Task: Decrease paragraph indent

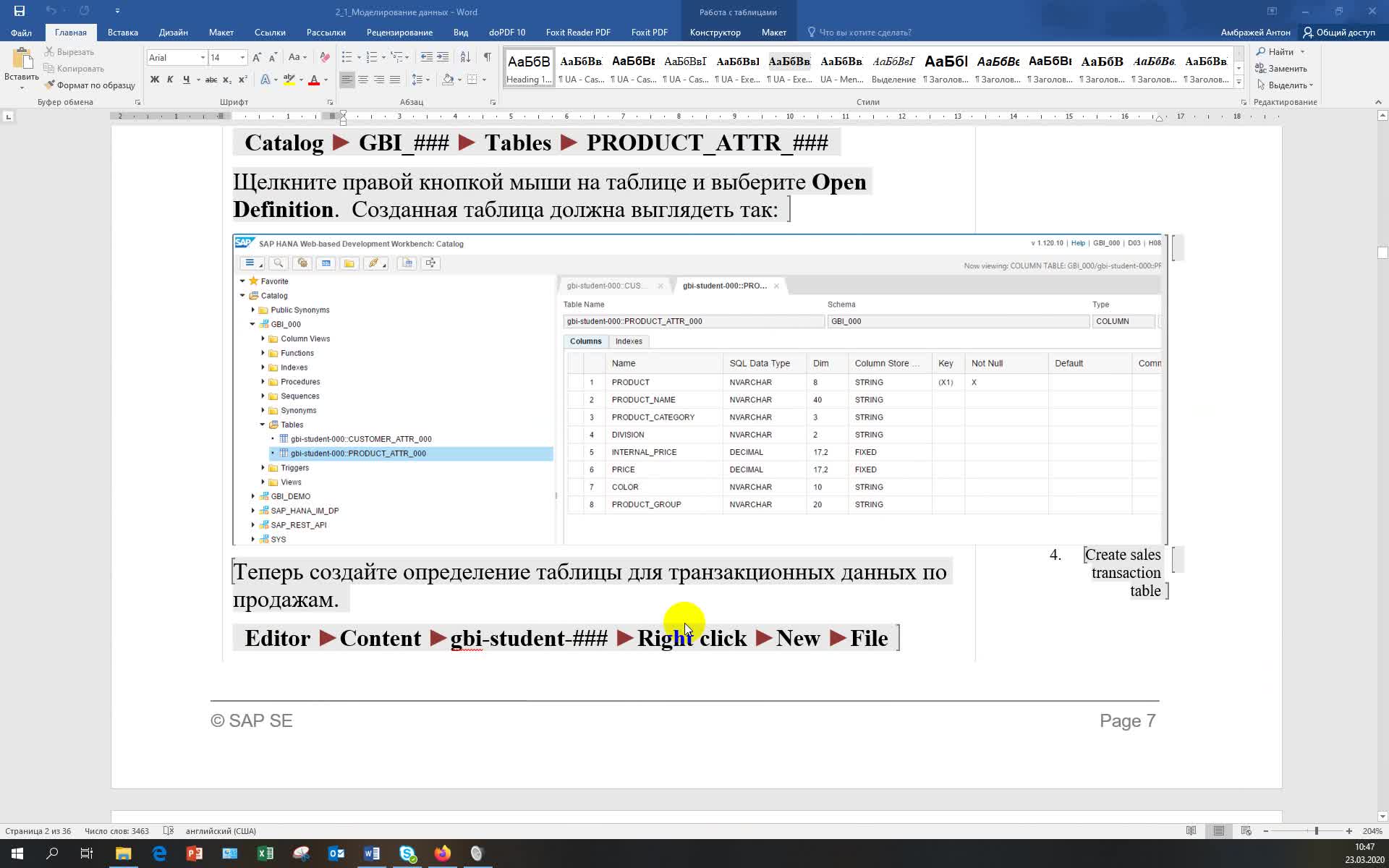Action: [x=427, y=57]
